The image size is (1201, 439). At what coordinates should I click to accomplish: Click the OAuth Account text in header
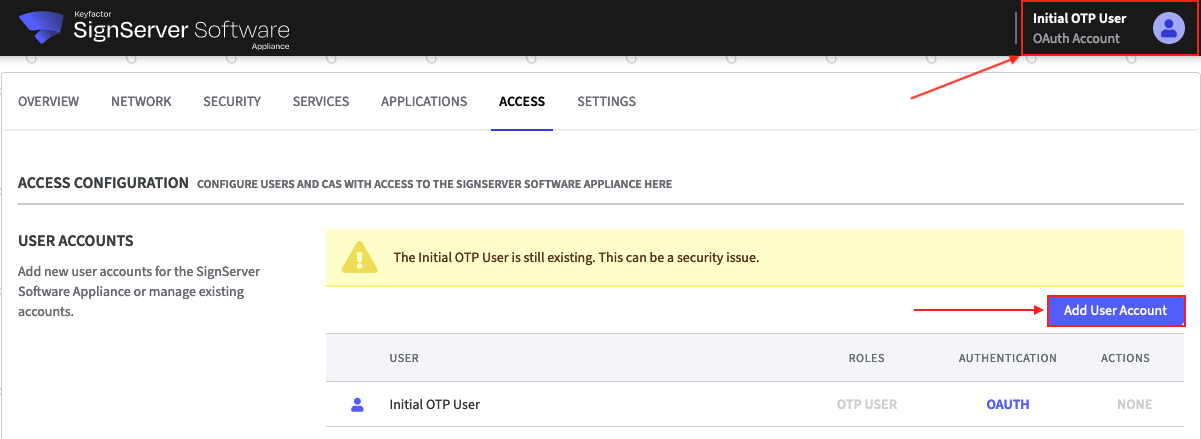pos(1076,39)
